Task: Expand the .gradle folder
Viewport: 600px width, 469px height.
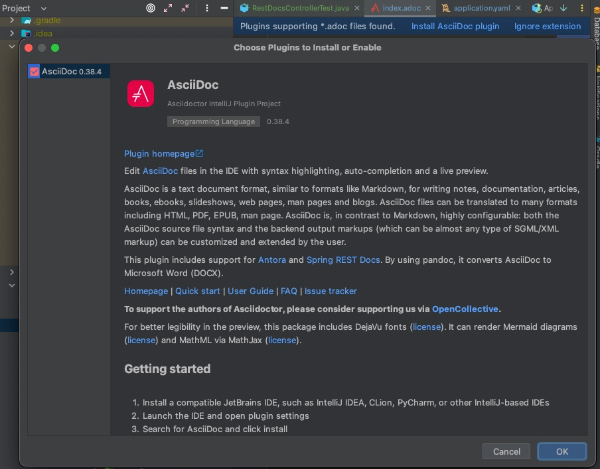Action: click(12, 20)
